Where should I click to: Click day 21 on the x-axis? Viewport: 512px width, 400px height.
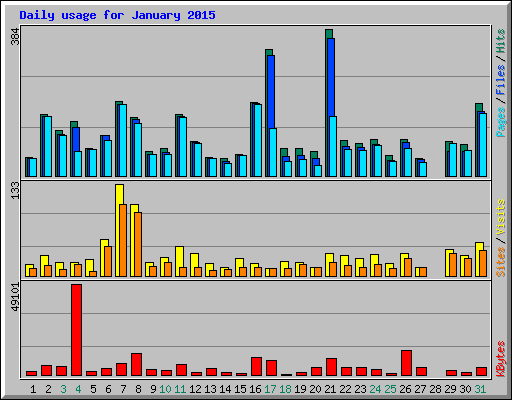(x=330, y=389)
